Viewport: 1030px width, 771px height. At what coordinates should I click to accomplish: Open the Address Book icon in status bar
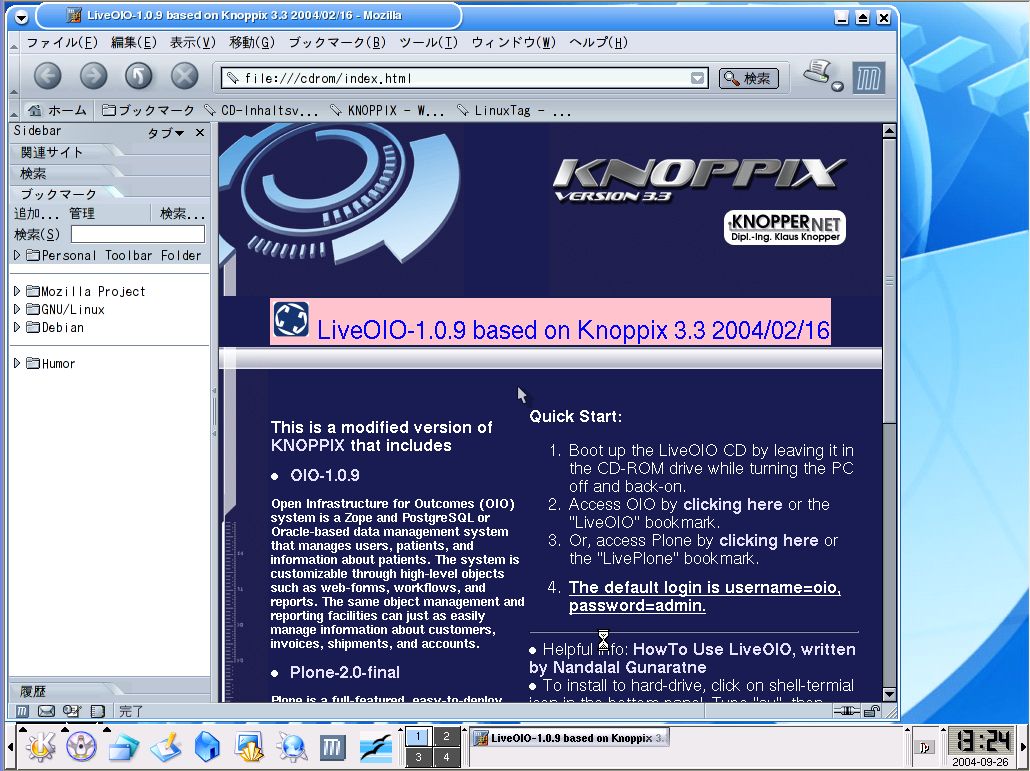click(x=97, y=711)
